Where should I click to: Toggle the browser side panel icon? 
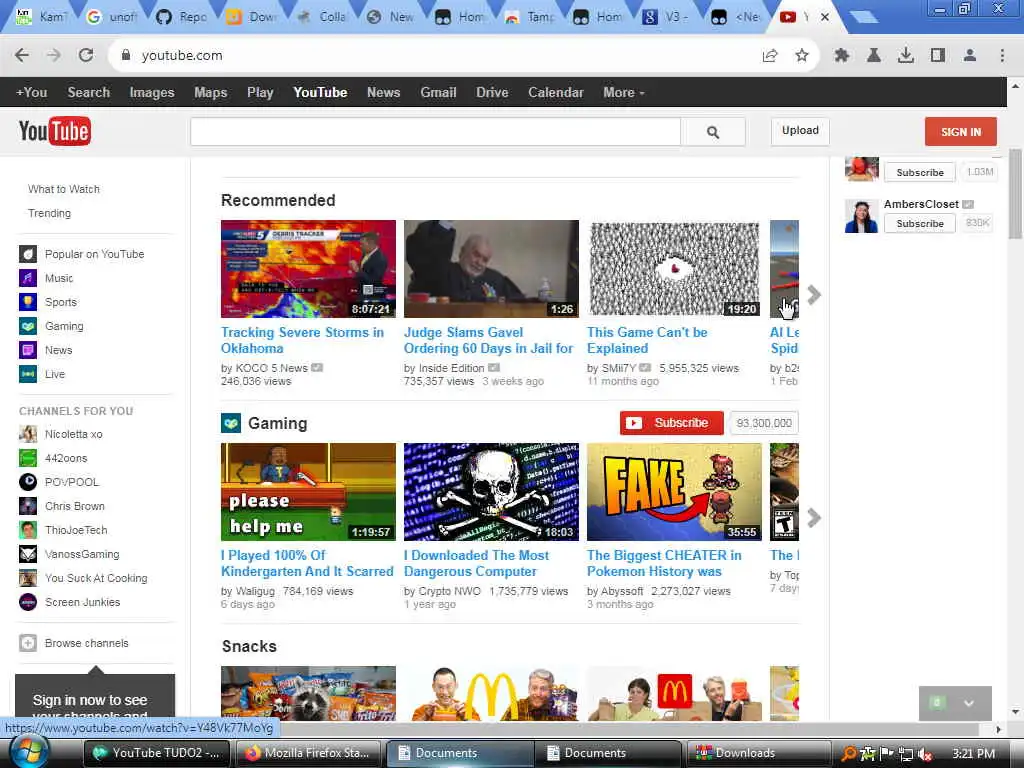tap(938, 56)
